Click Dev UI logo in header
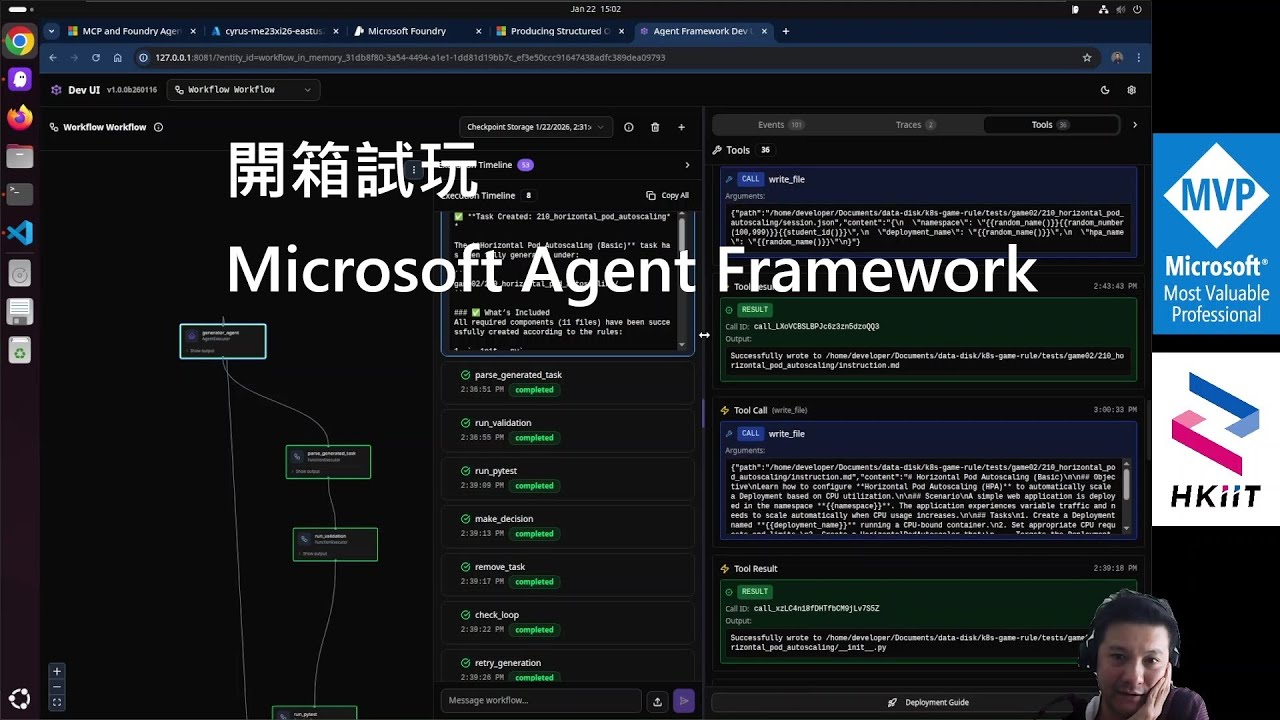Screen dimensions: 1280x720 57,90
